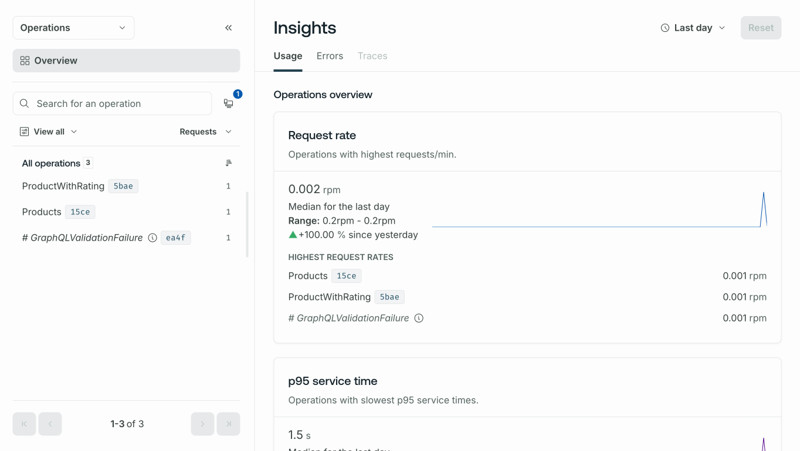Click the search magnifier icon
The image size is (800, 451).
pyautogui.click(x=24, y=104)
